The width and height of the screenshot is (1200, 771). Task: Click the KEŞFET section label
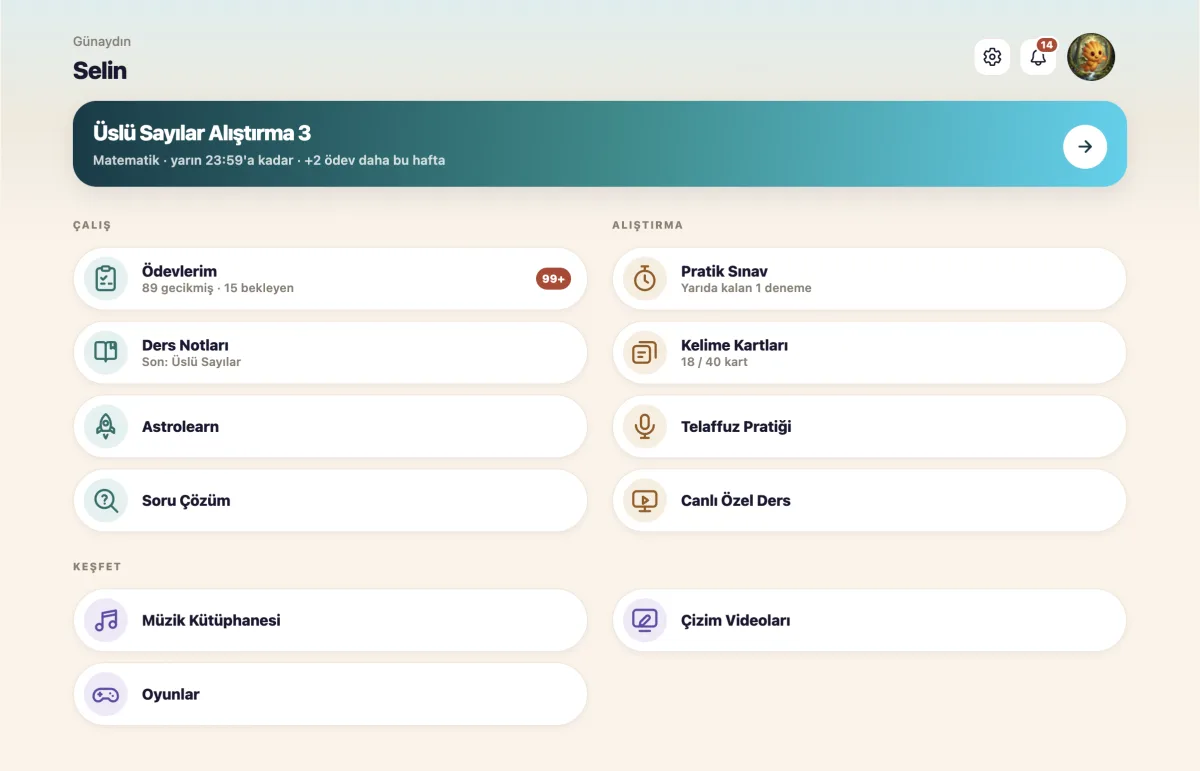97,567
